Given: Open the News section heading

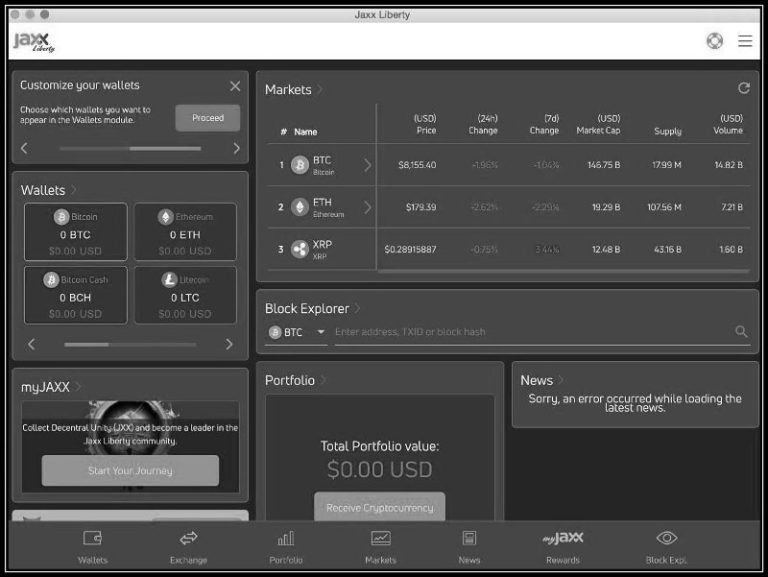Looking at the screenshot, I should (542, 380).
